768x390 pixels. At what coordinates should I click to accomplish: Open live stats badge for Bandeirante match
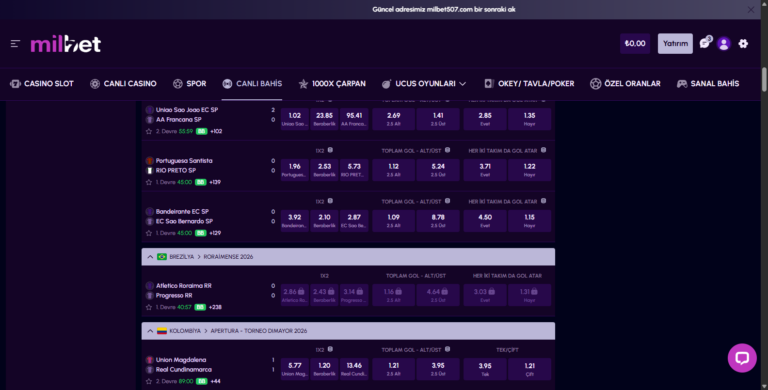pyautogui.click(x=200, y=233)
